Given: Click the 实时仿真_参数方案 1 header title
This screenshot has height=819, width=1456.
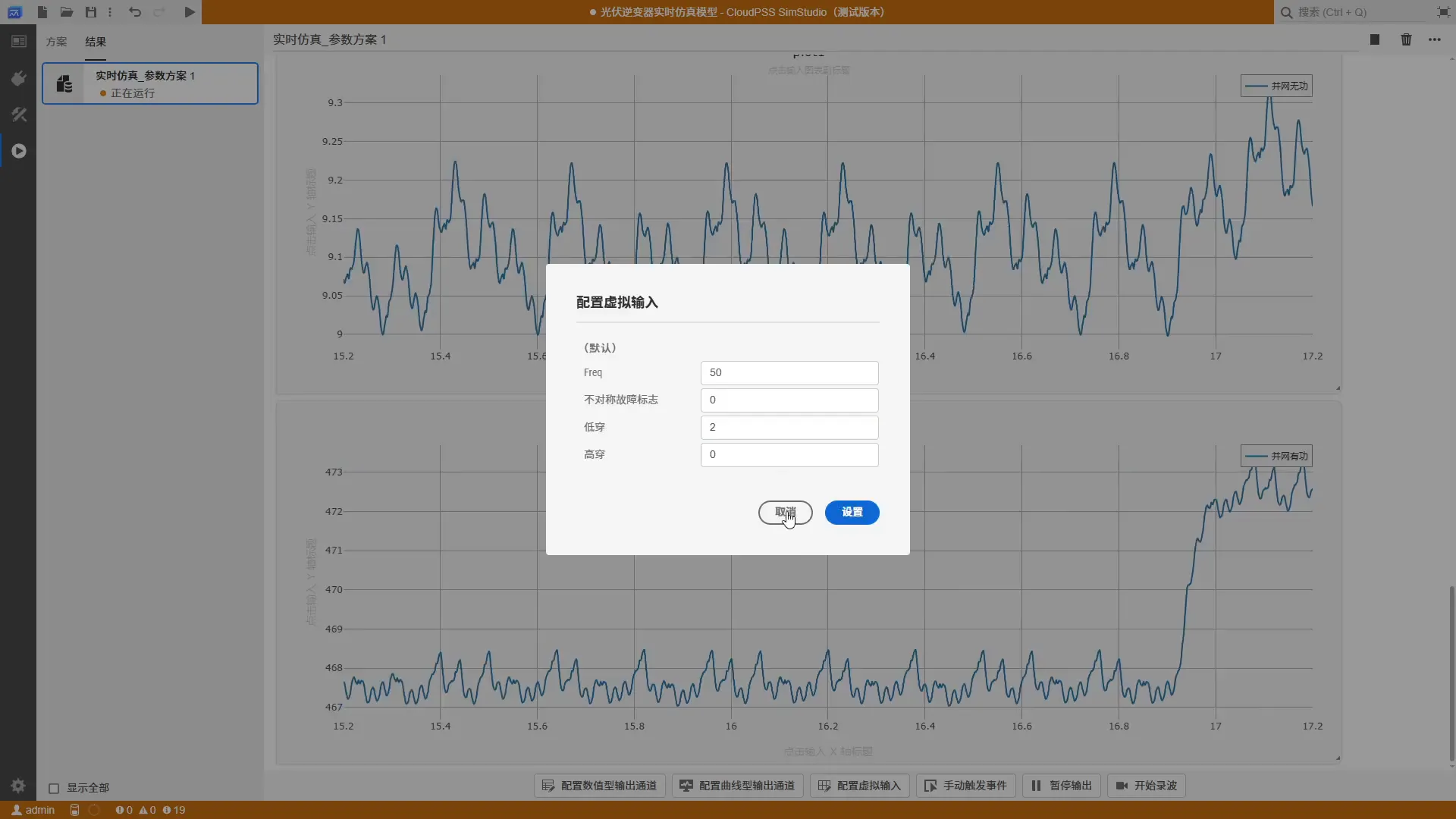Looking at the screenshot, I should pyautogui.click(x=330, y=39).
